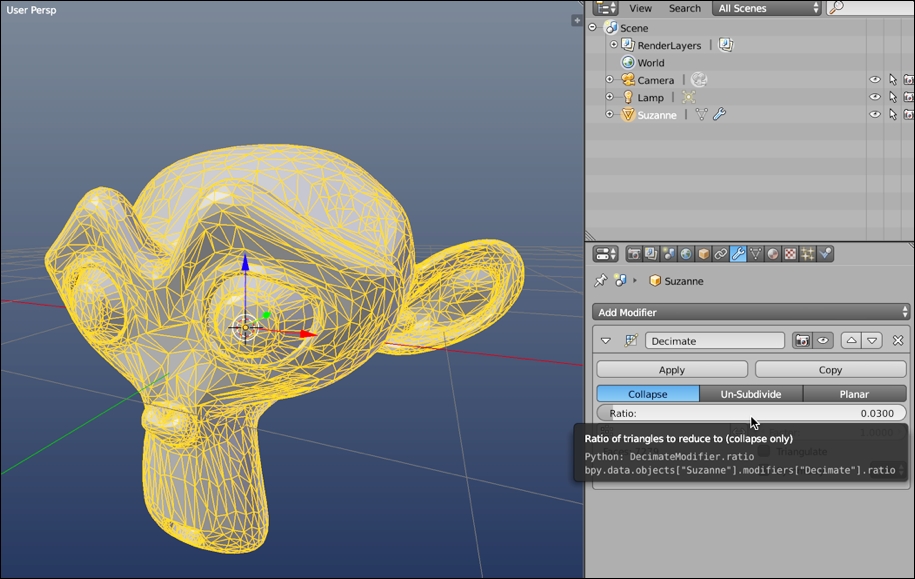Click the Lamp bulb icon in outliner
The height and width of the screenshot is (579, 915).
point(628,97)
